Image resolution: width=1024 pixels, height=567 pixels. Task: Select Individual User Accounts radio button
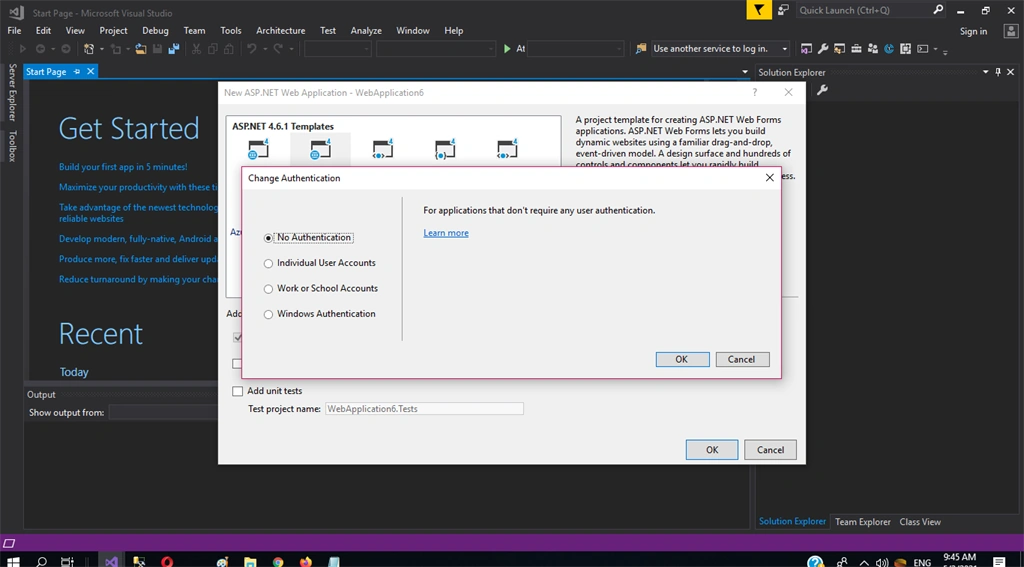point(268,263)
